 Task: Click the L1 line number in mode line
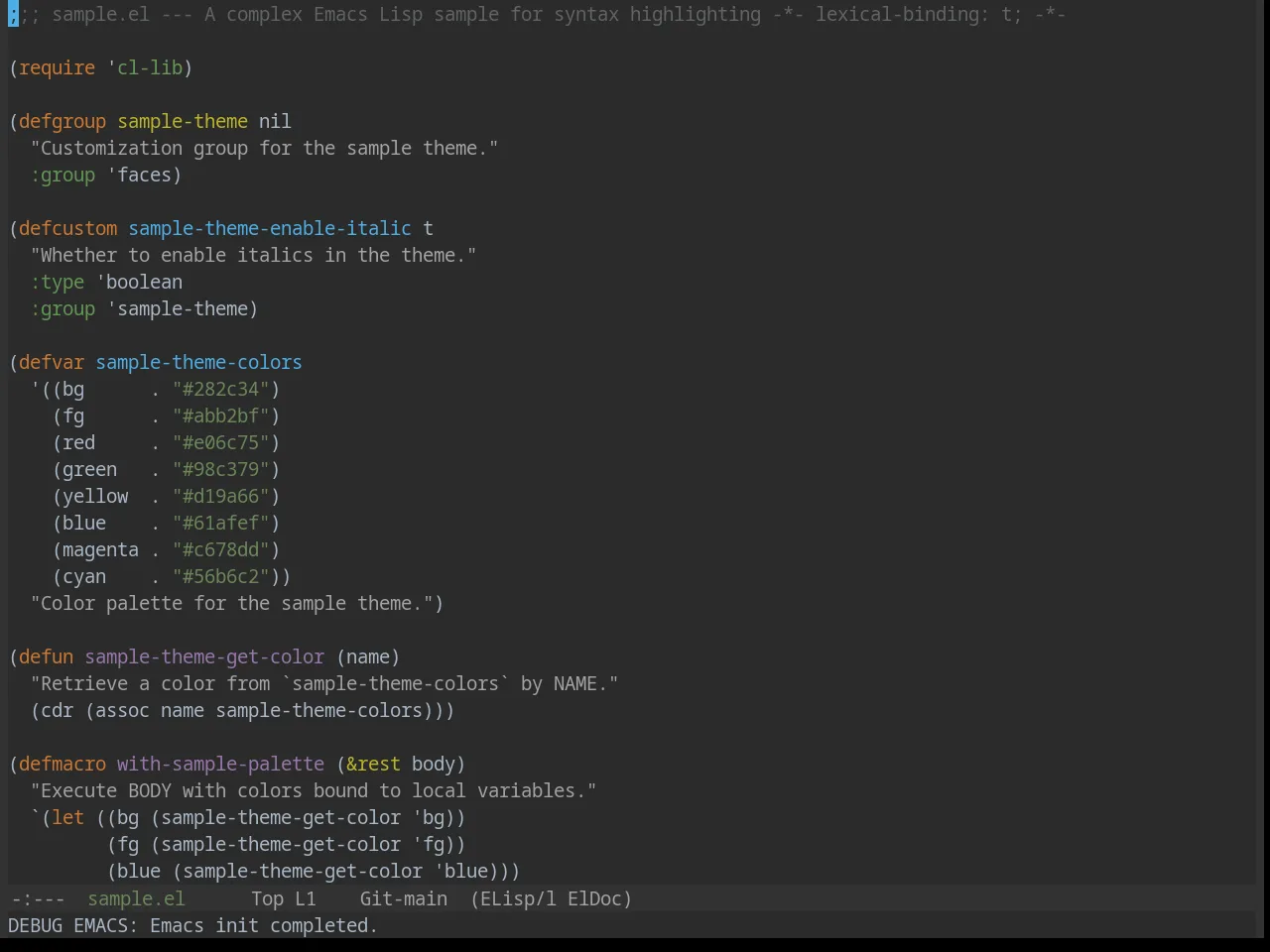[305, 898]
